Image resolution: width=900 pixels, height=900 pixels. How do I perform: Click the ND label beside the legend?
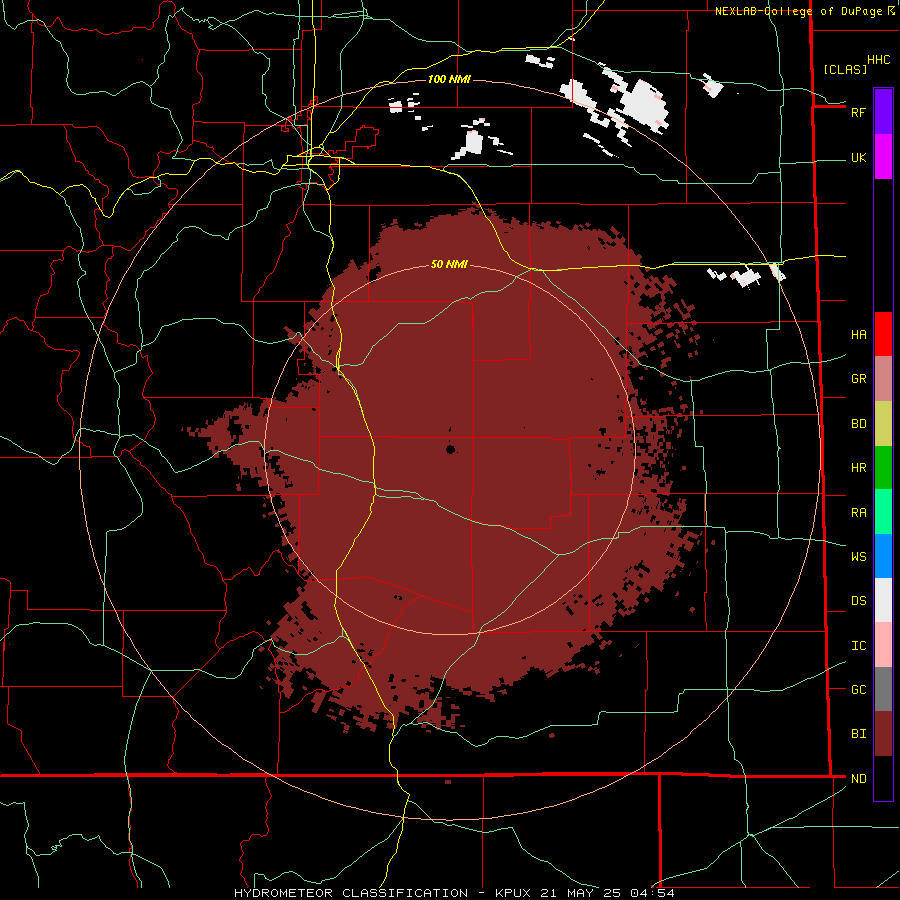tap(859, 779)
